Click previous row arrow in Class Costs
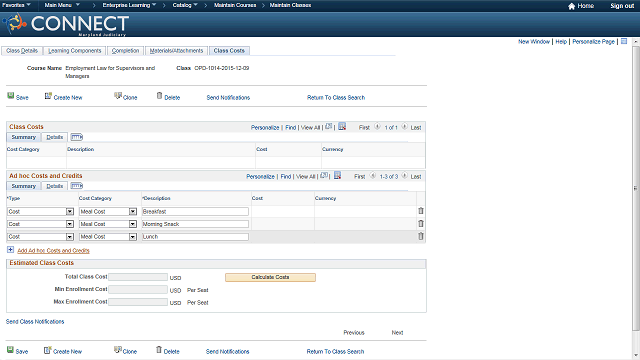Image resolution: width=640 pixels, height=360 pixels. click(x=378, y=127)
